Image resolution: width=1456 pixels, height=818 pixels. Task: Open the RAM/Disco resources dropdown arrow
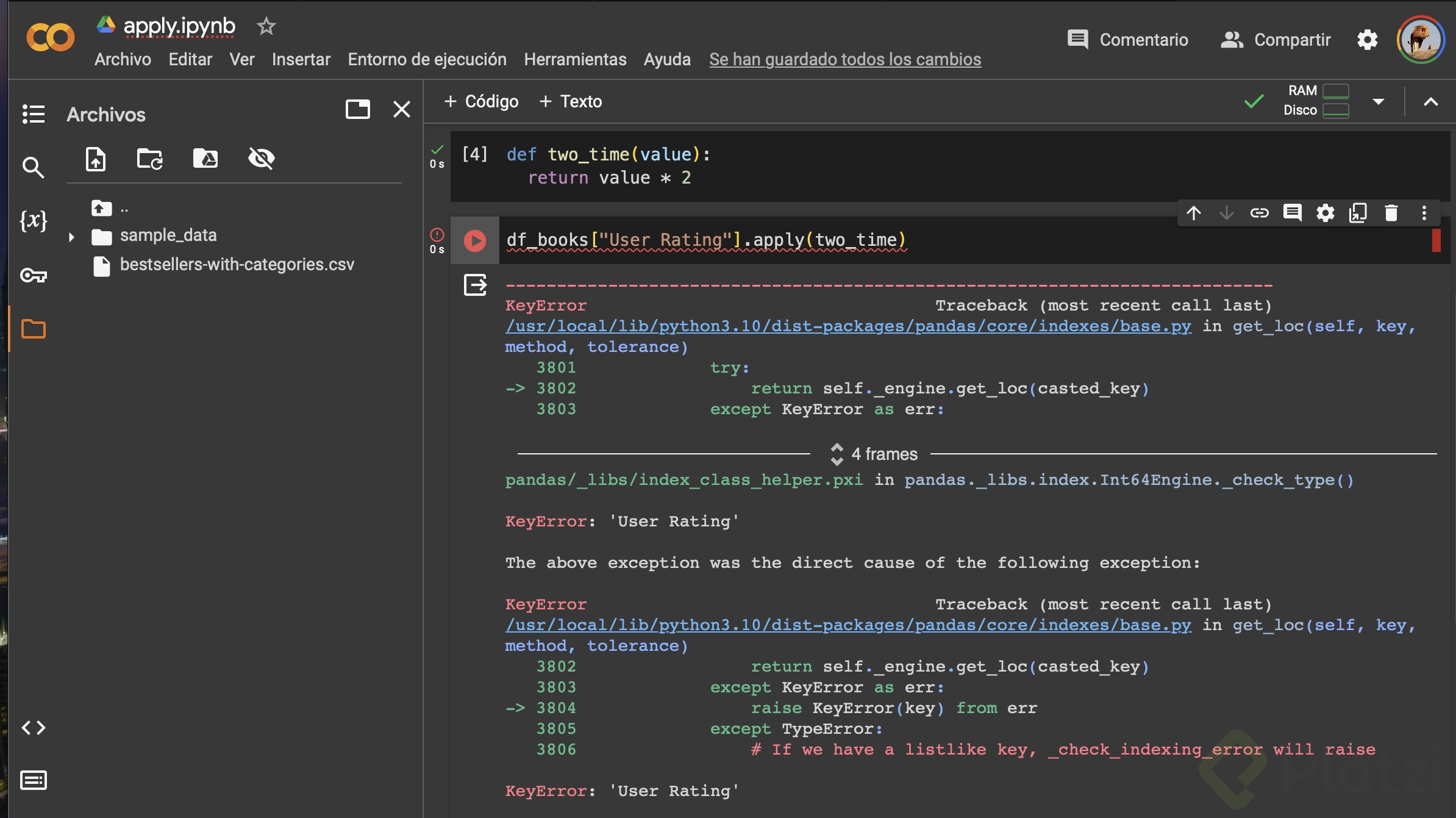point(1378,101)
